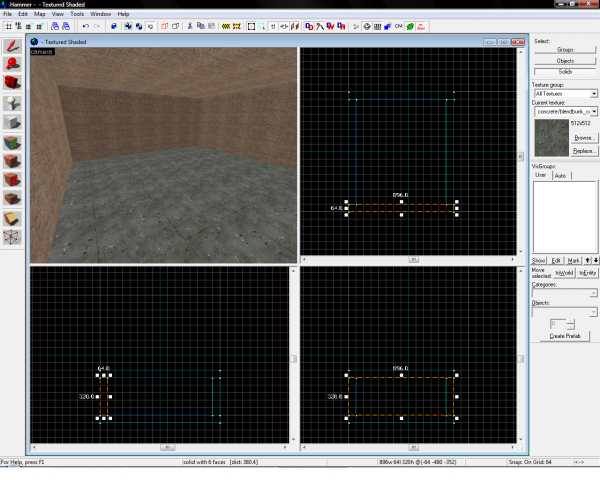The image size is (600, 480).
Task: Switch selection mode to Objects
Action: pyautogui.click(x=564, y=61)
